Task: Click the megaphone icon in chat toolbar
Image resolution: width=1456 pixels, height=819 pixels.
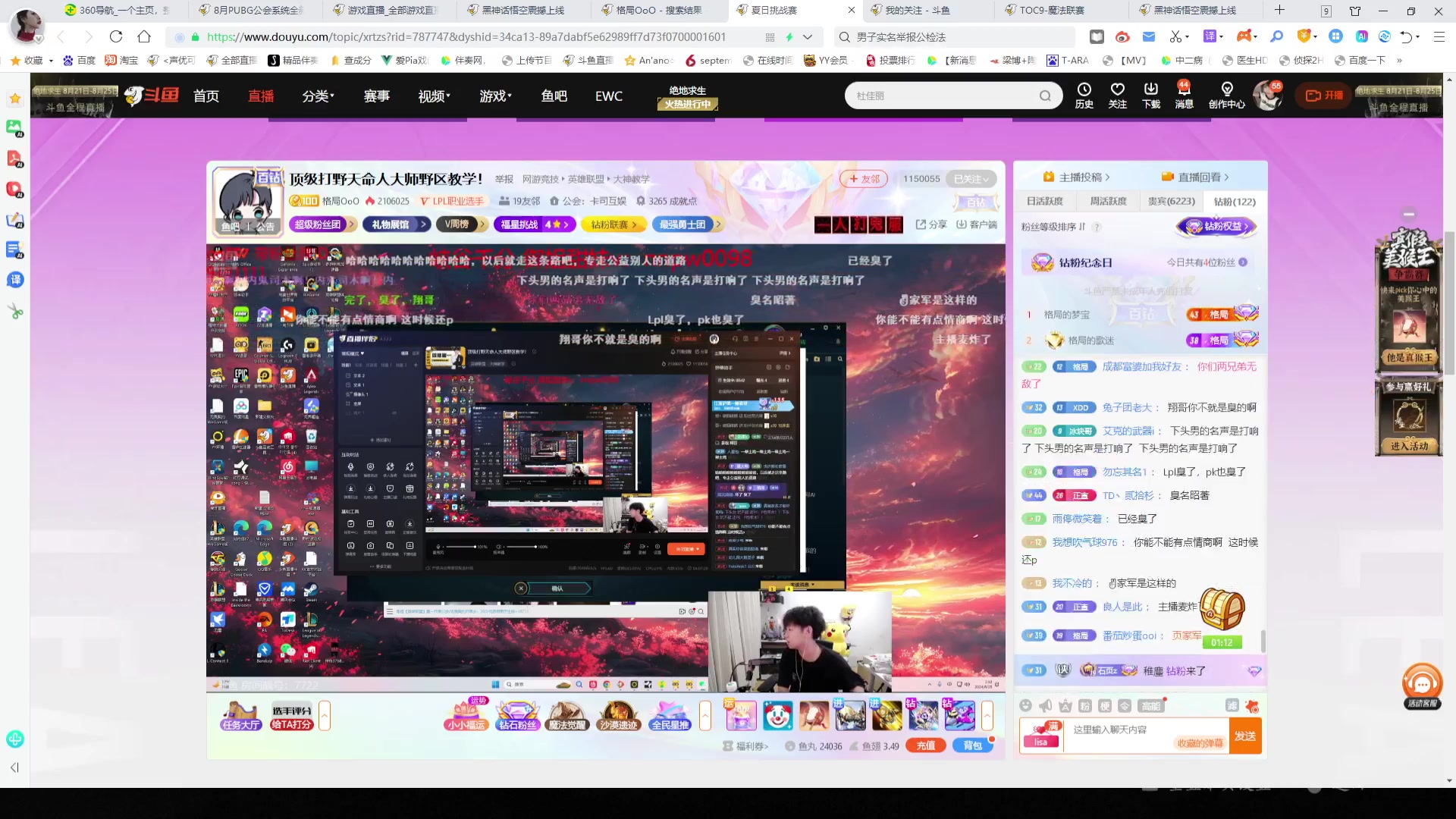Action: (1046, 706)
